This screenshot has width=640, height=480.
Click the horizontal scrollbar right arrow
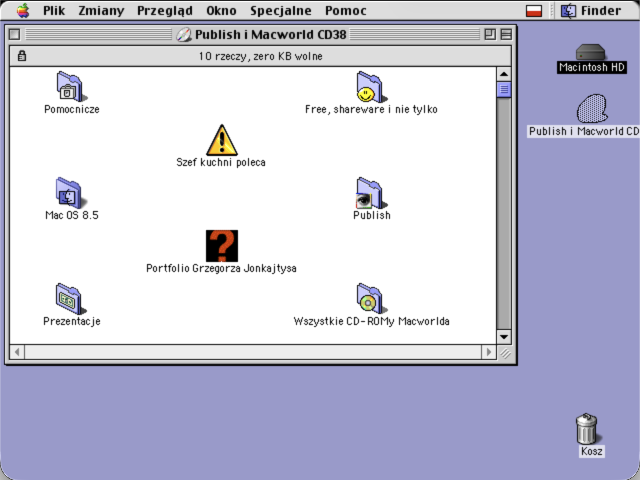[489, 352]
